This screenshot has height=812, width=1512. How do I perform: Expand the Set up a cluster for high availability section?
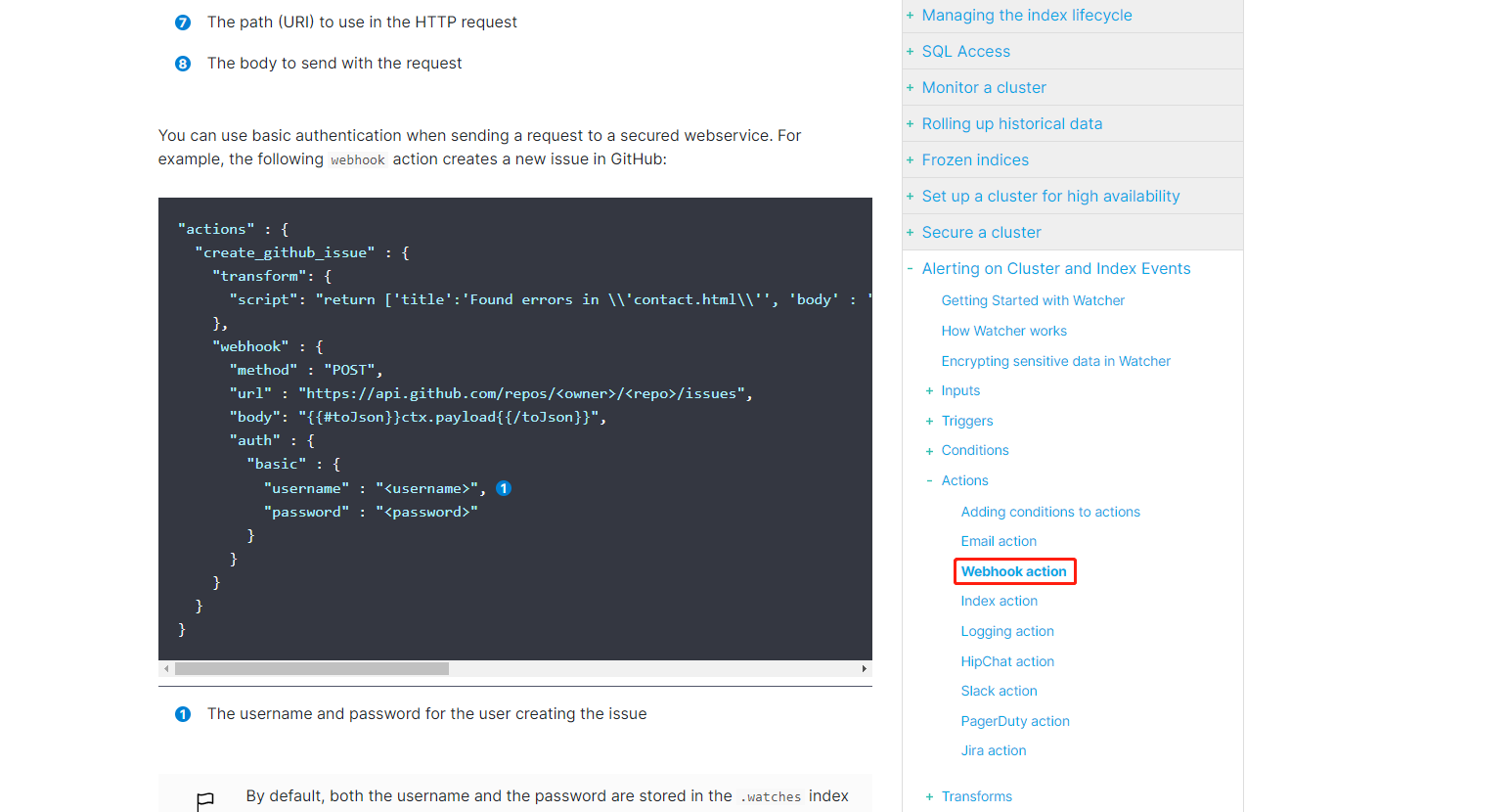(910, 197)
